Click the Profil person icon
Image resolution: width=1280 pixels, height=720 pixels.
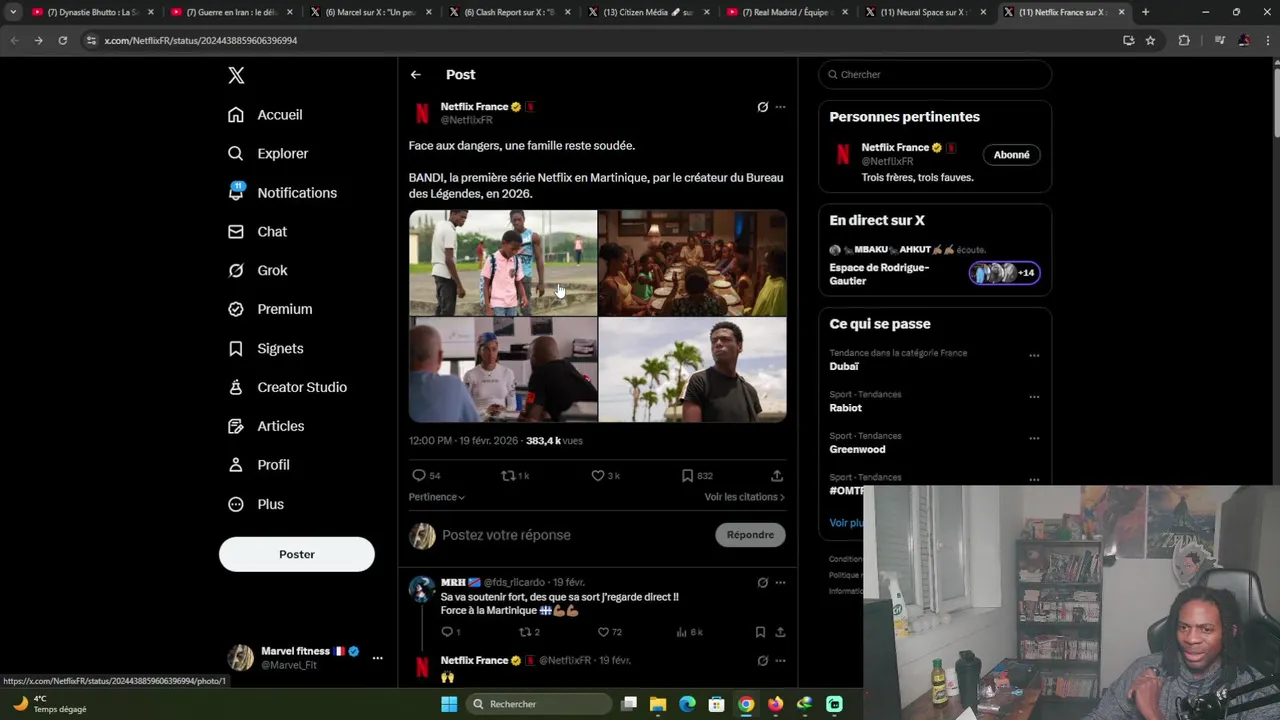pyautogui.click(x=236, y=465)
